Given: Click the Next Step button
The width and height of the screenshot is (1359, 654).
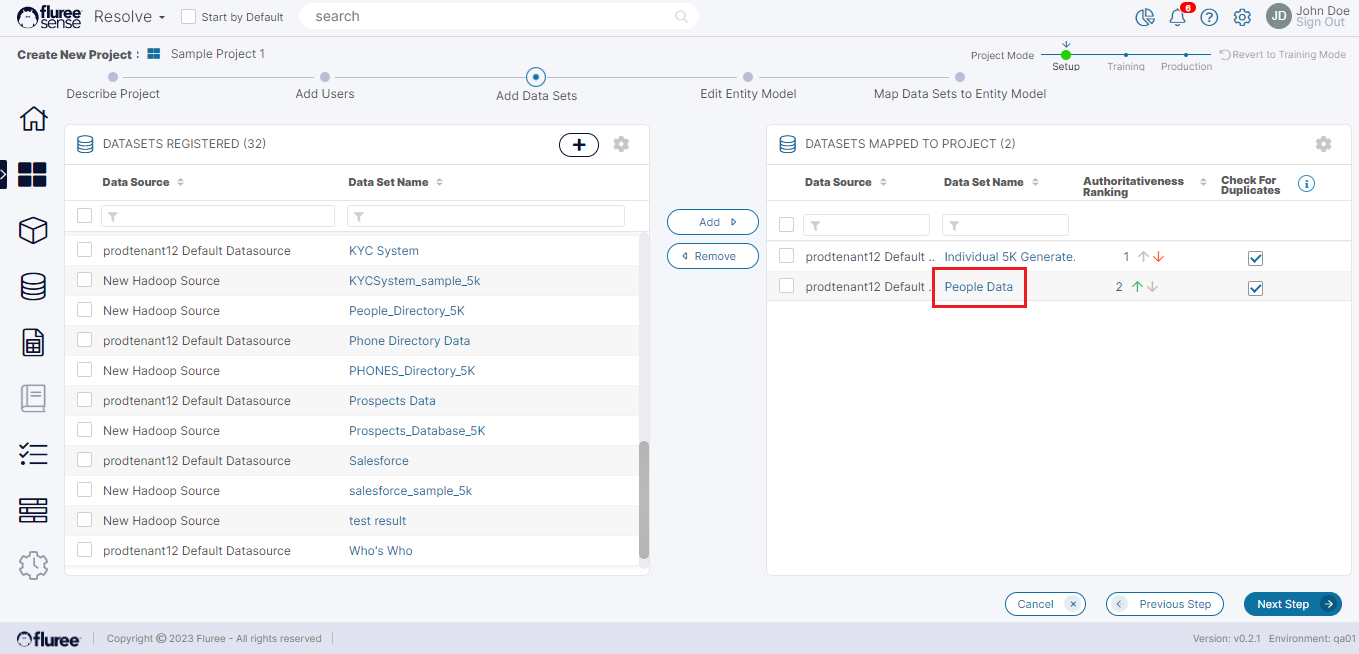Looking at the screenshot, I should (x=1292, y=604).
